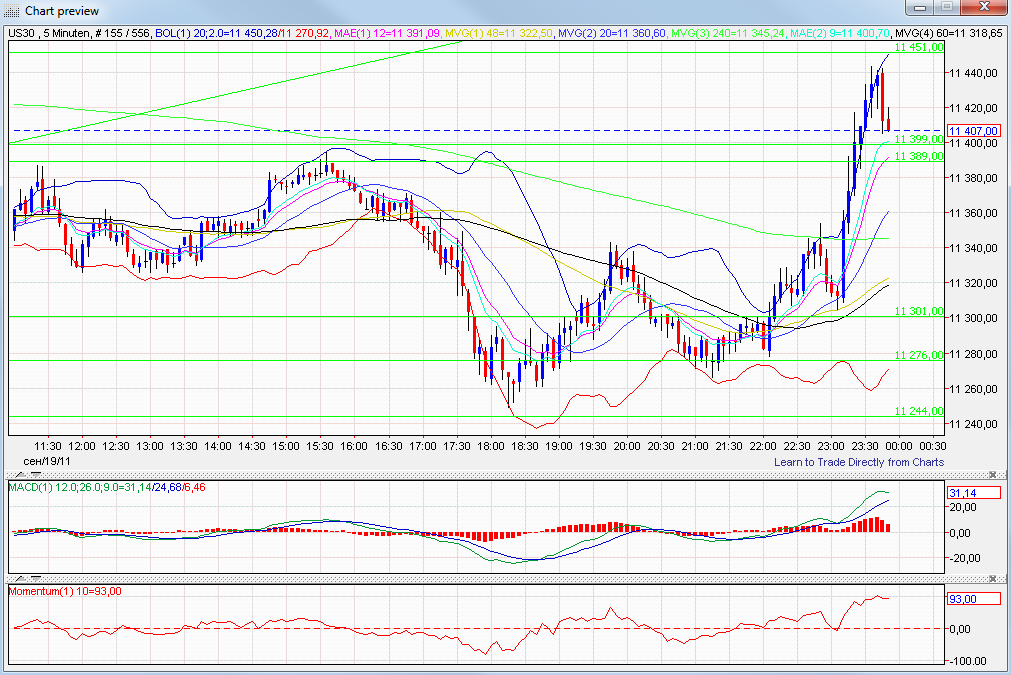Maximize the Chart preview window
The height and width of the screenshot is (675, 1011).
coord(947,7)
